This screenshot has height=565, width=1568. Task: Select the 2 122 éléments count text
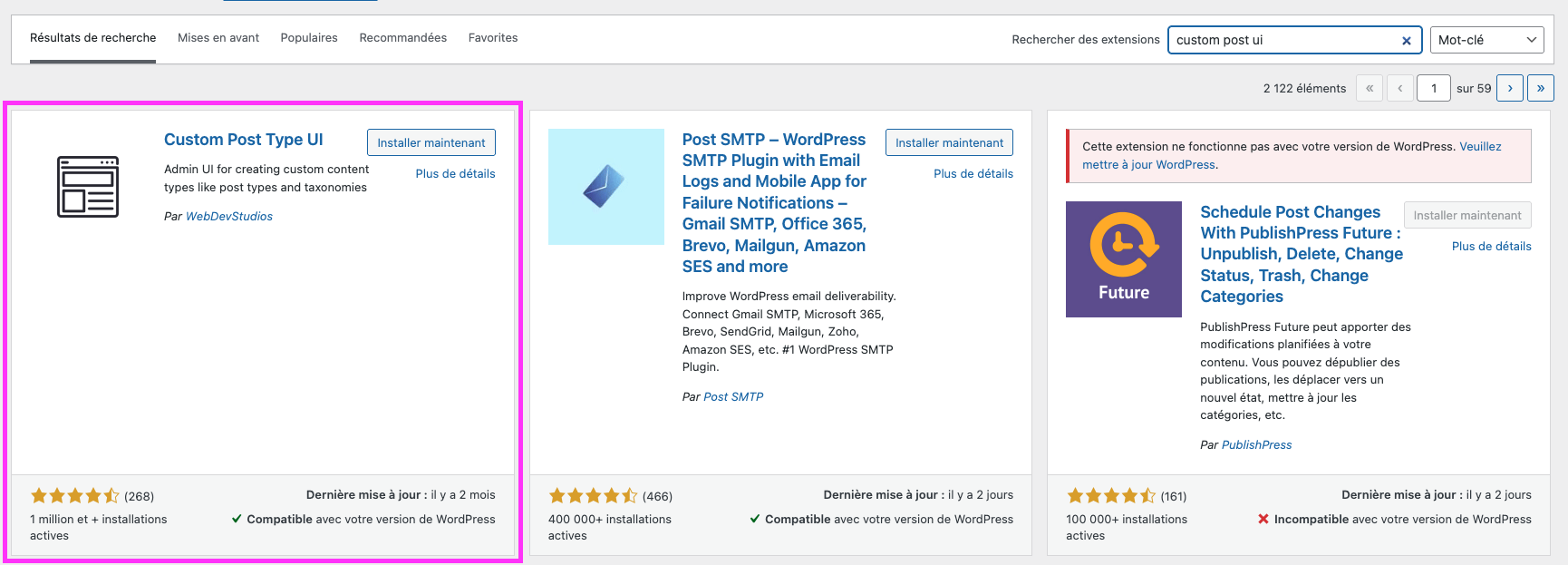tap(1304, 88)
